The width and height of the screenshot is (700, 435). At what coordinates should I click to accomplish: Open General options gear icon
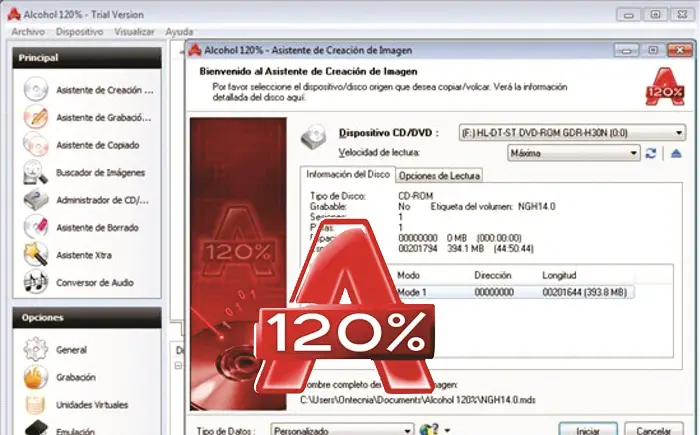point(36,349)
